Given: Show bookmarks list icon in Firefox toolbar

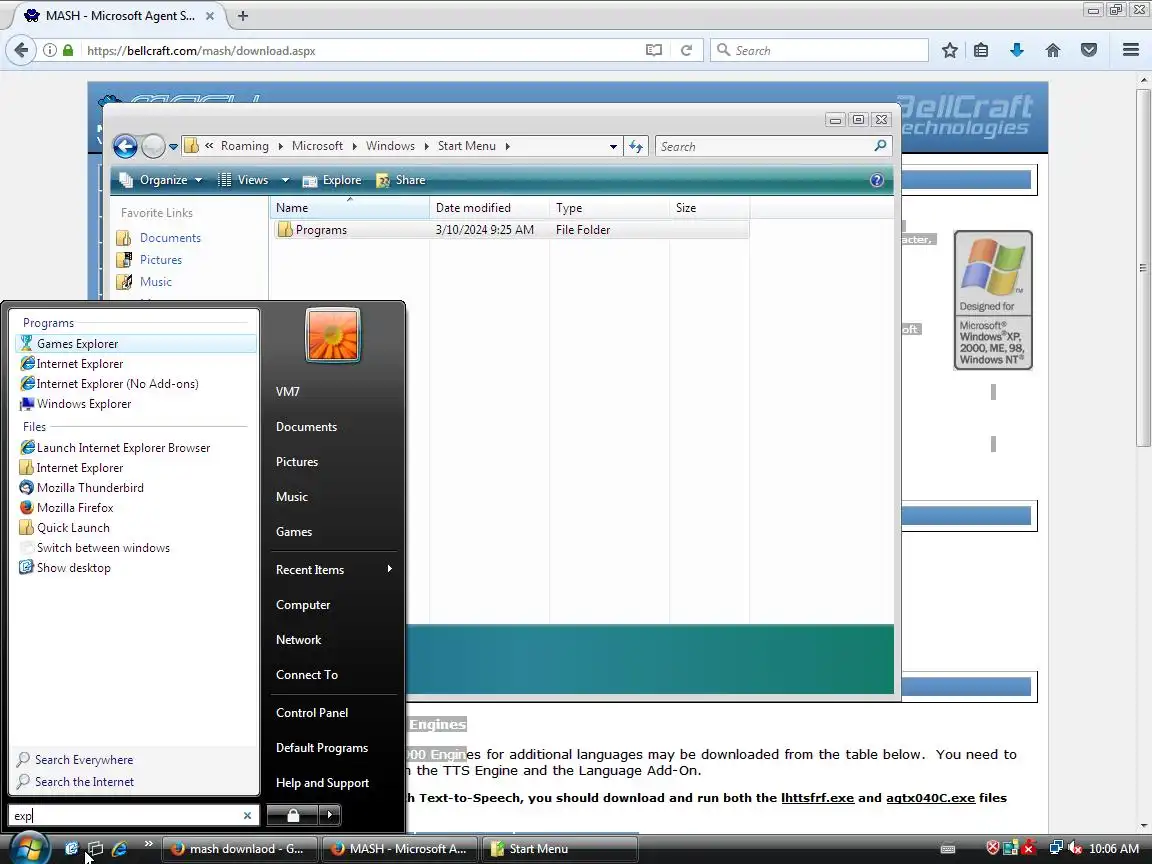Looking at the screenshot, I should (x=981, y=50).
